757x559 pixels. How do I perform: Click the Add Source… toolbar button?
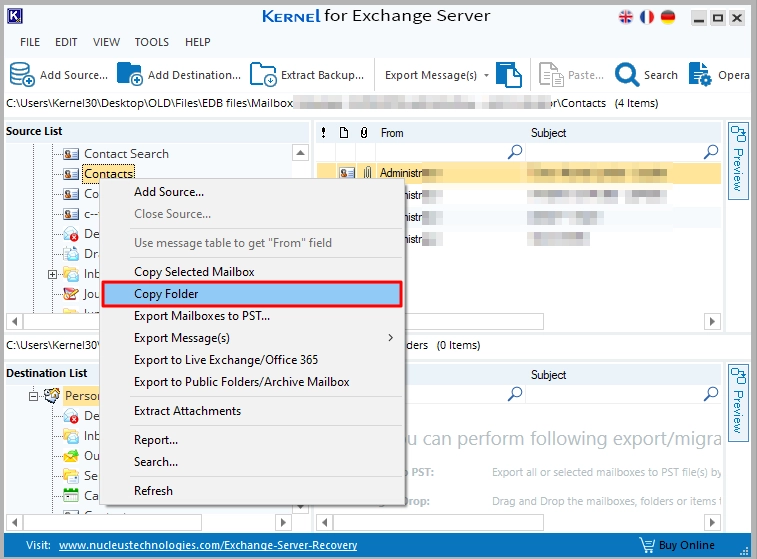[x=59, y=75]
